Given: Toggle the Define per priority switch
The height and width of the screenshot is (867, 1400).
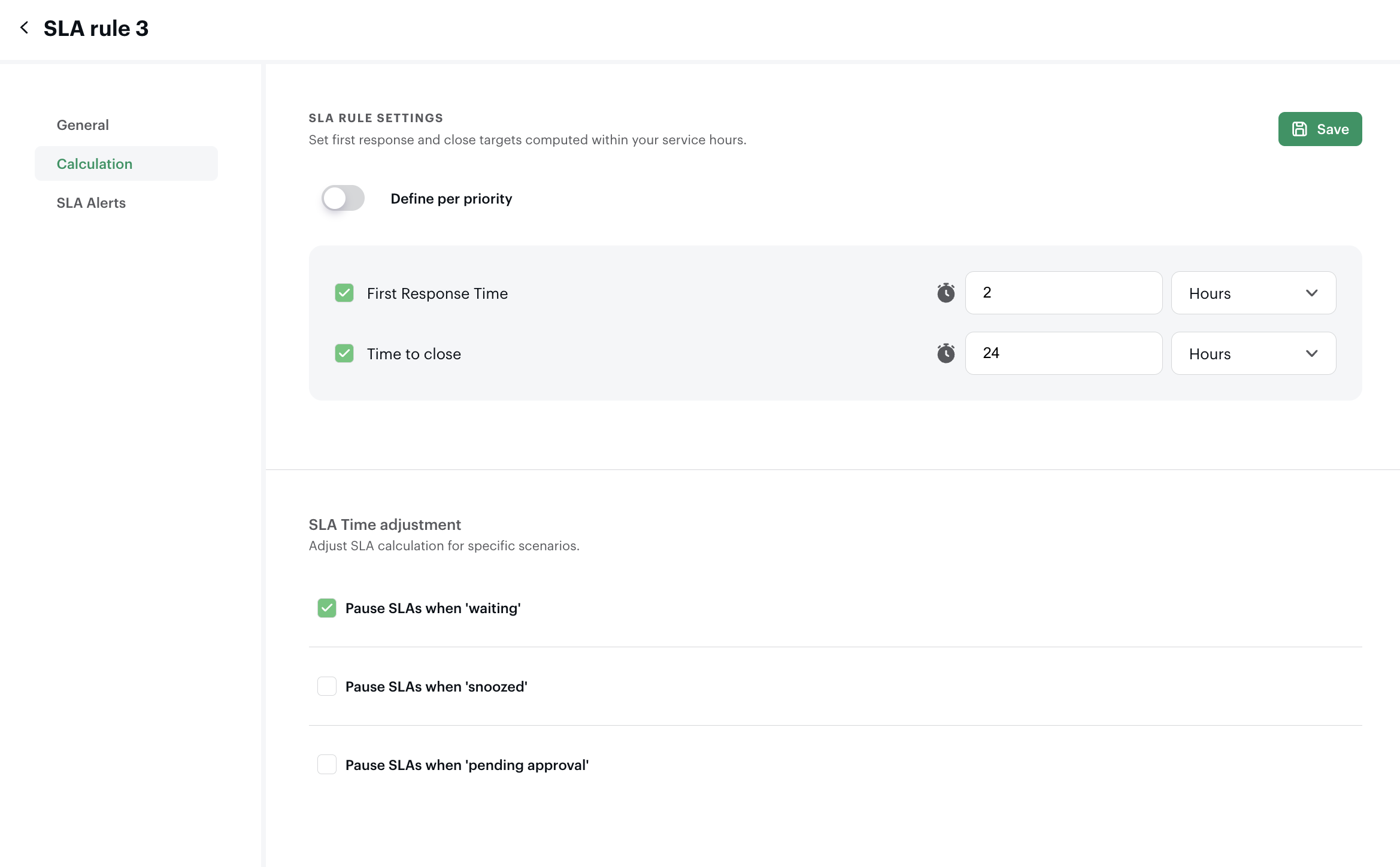Looking at the screenshot, I should click(x=343, y=198).
